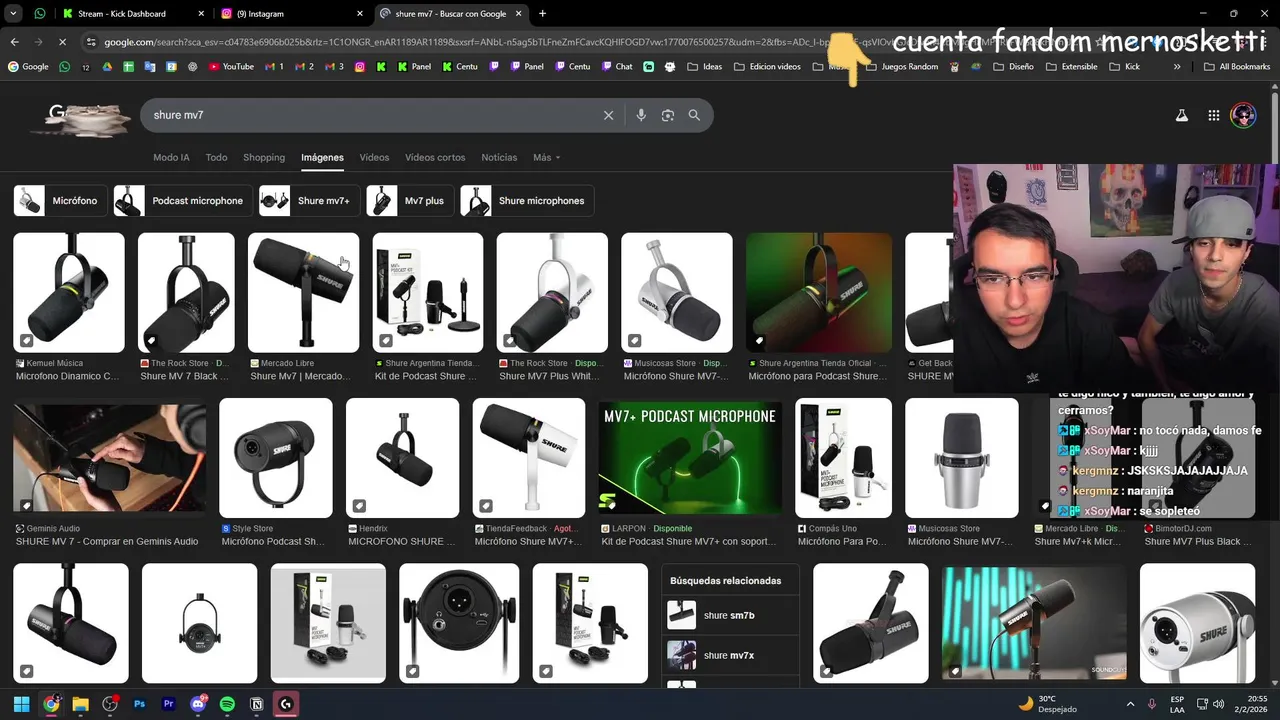Open Search Labs flask icon
The height and width of the screenshot is (720, 1280).
pos(1181,115)
